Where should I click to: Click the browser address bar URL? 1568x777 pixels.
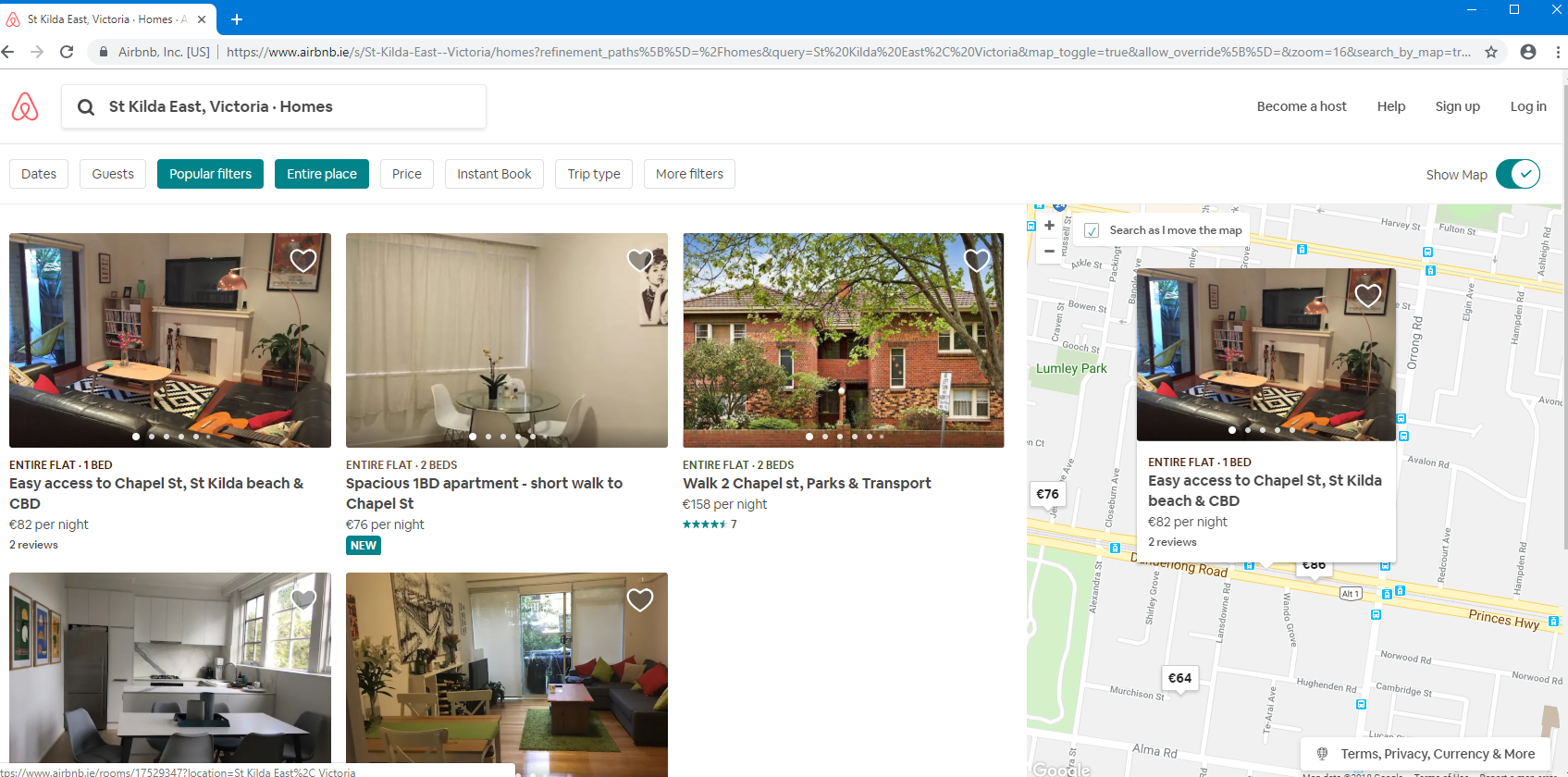pos(848,52)
